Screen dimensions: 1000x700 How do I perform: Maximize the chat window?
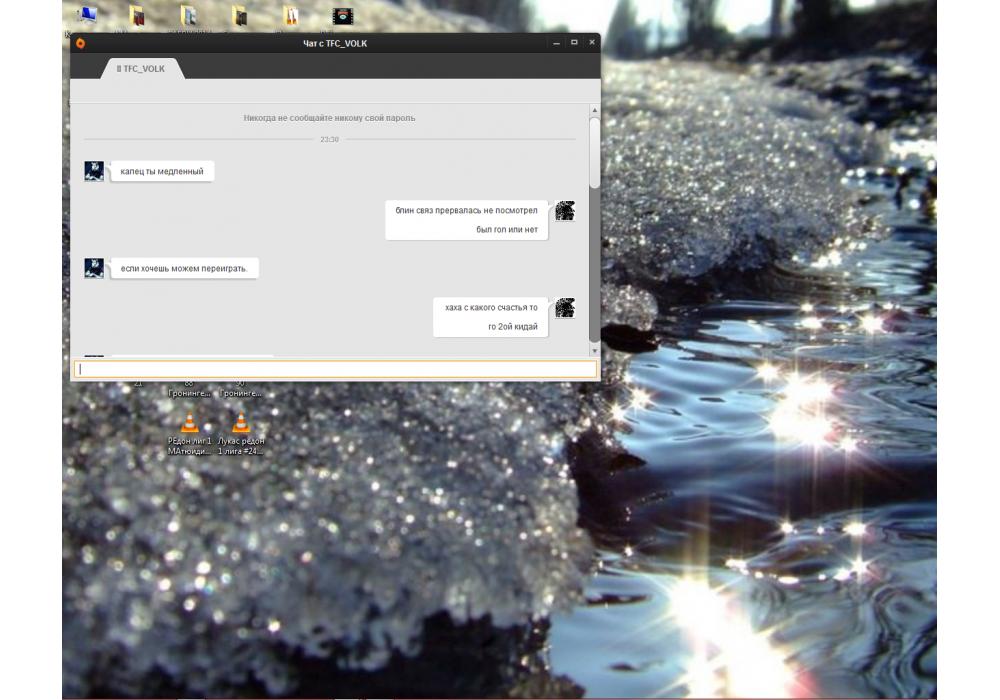tap(574, 42)
